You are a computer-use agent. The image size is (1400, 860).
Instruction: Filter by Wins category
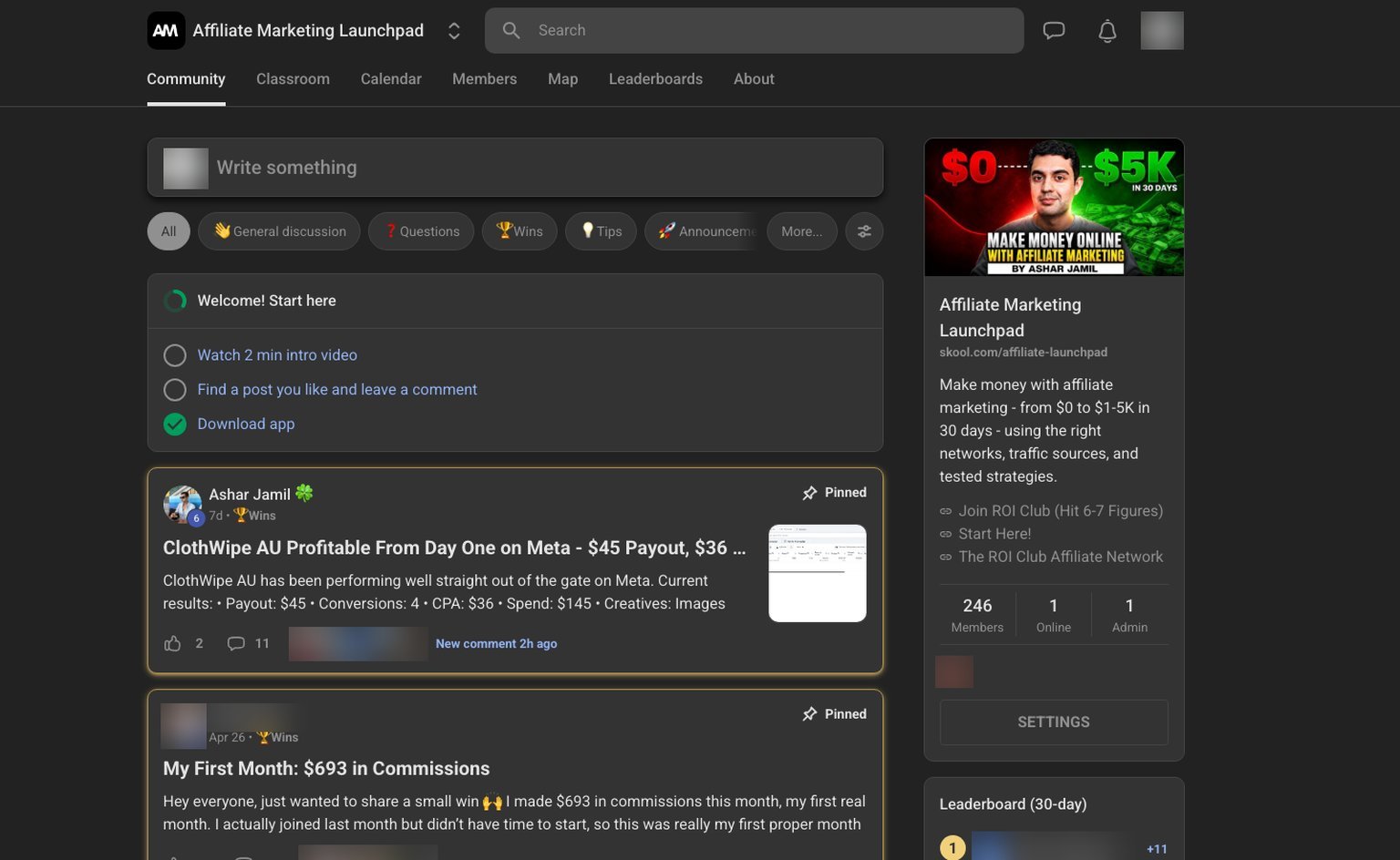[x=520, y=231]
